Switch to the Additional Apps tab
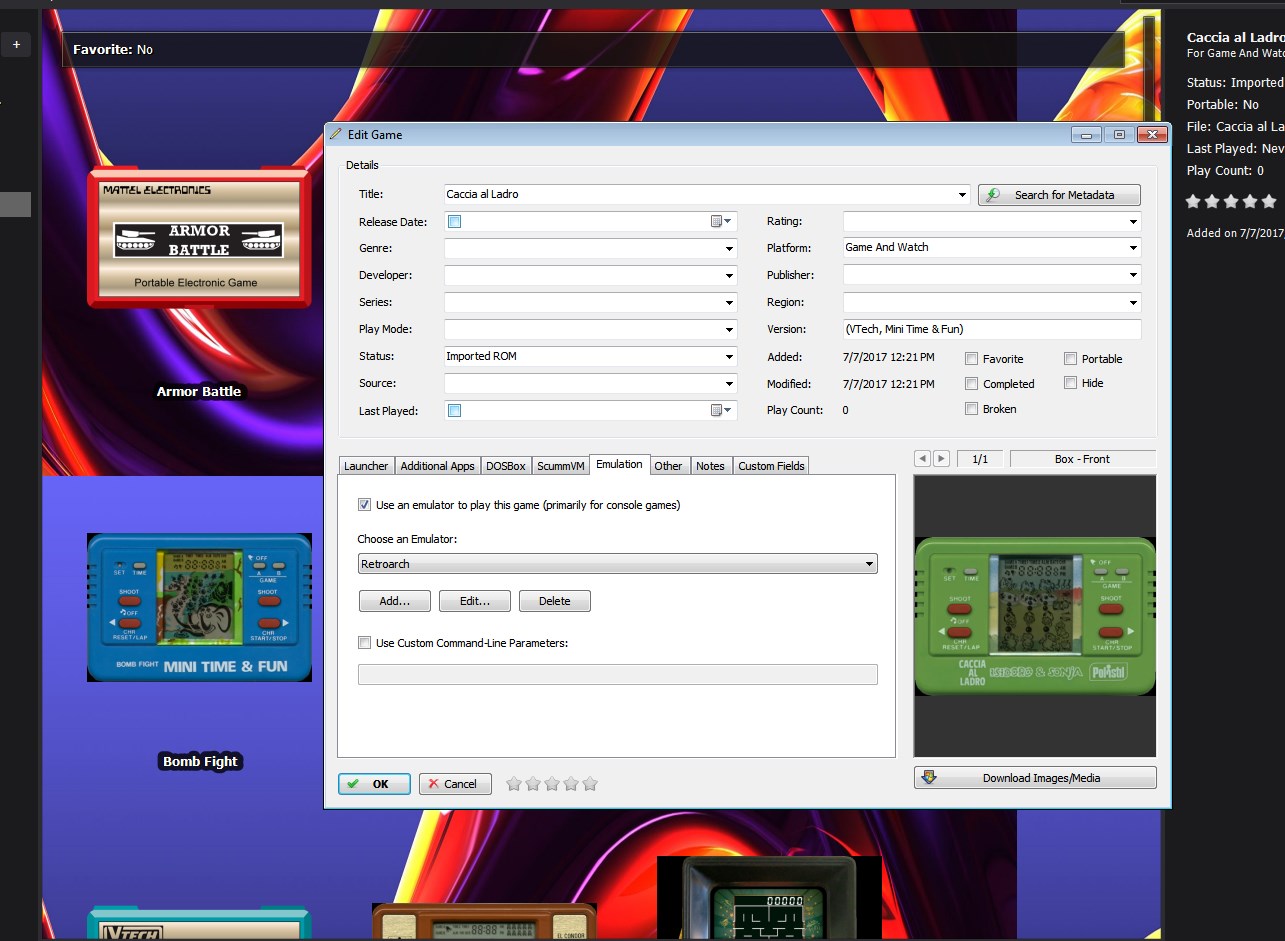This screenshot has width=1285, height=941. tap(437, 466)
